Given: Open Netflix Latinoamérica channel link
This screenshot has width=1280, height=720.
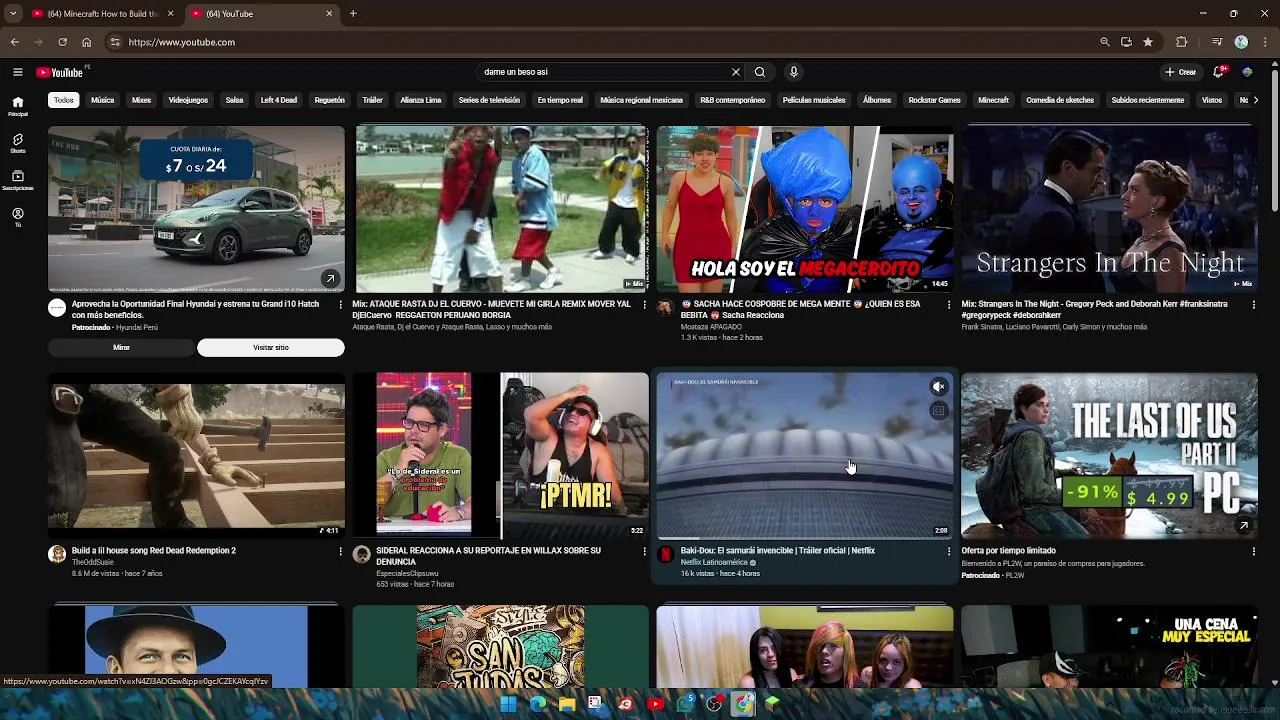Looking at the screenshot, I should [714, 562].
